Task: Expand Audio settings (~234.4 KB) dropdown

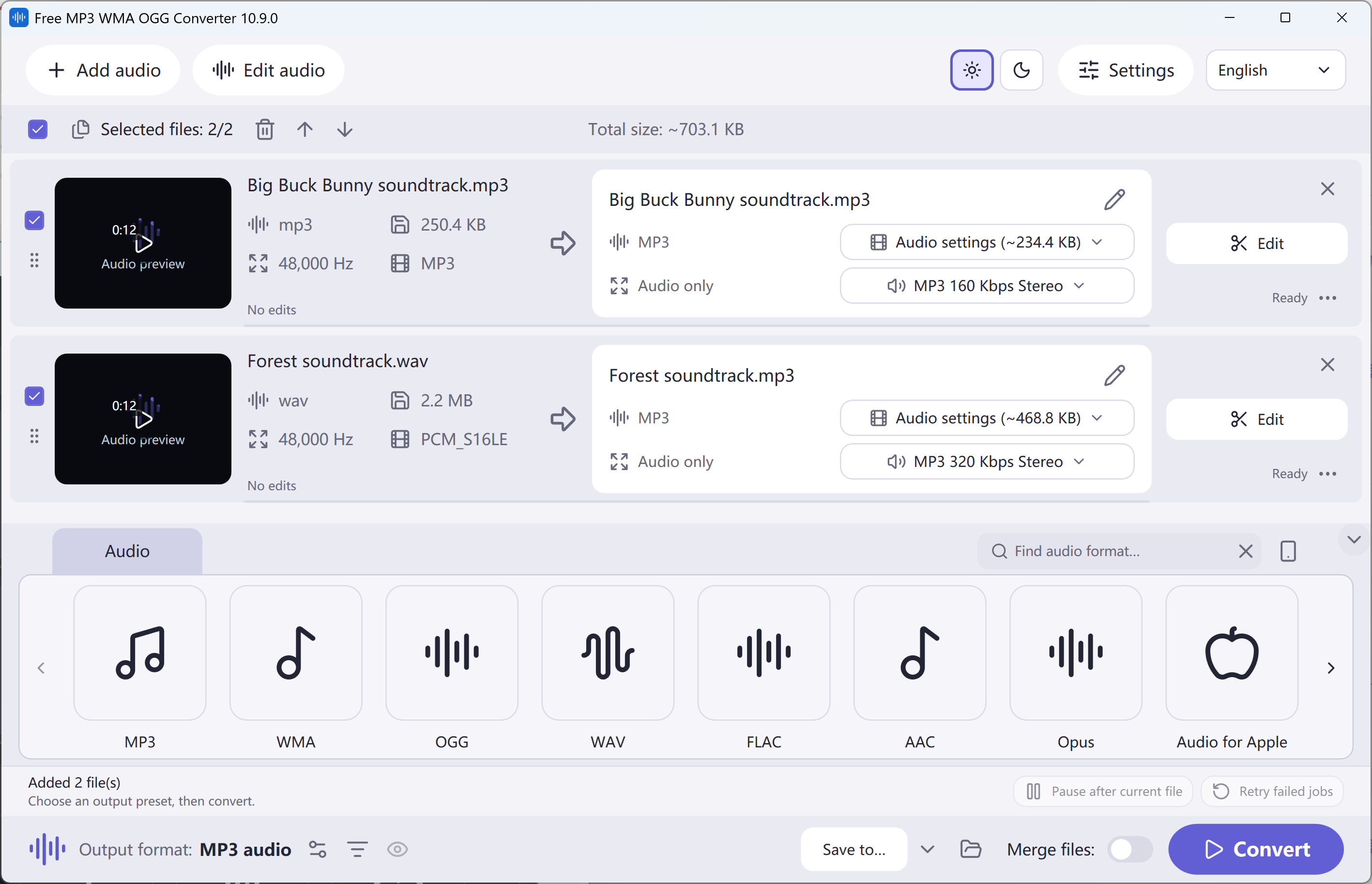Action: 987,242
